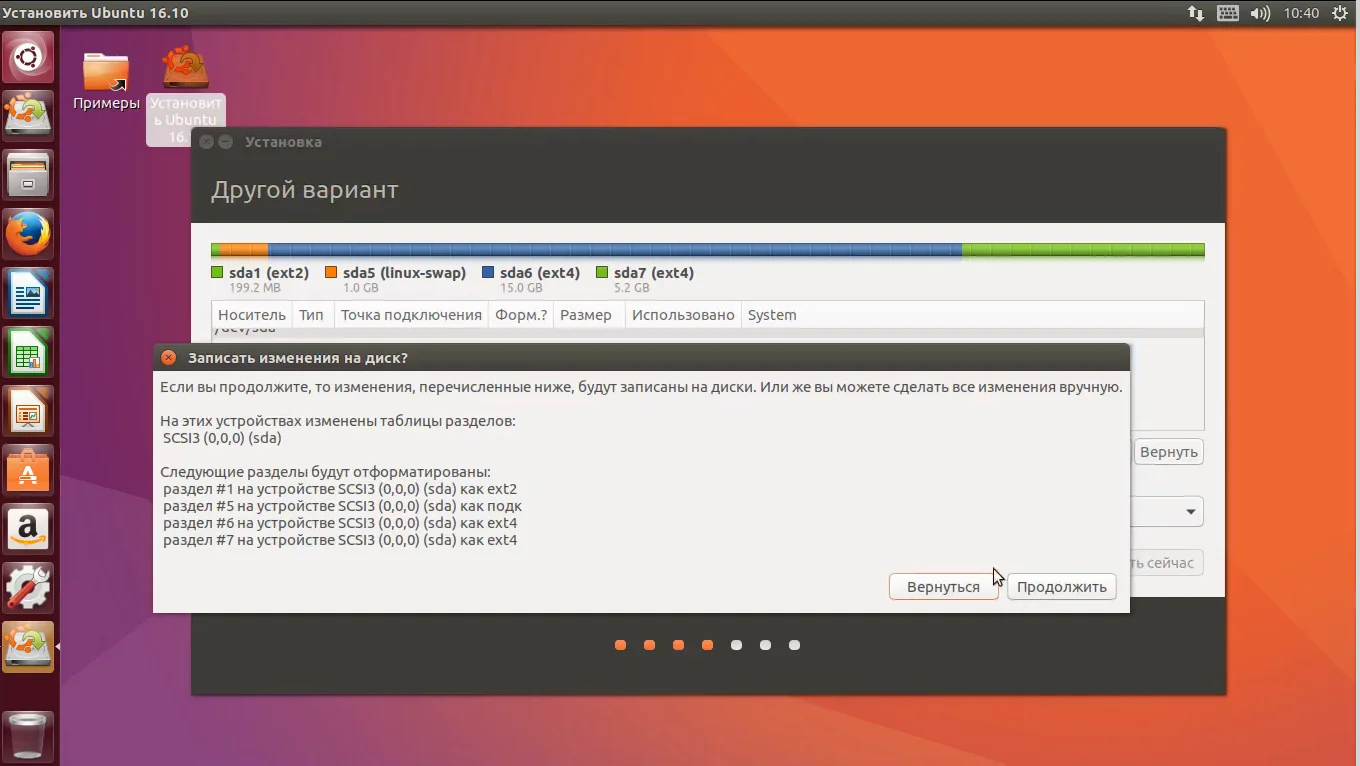Launch LibreOffice Writer from the launcher
1360x766 pixels.
[x=28, y=293]
